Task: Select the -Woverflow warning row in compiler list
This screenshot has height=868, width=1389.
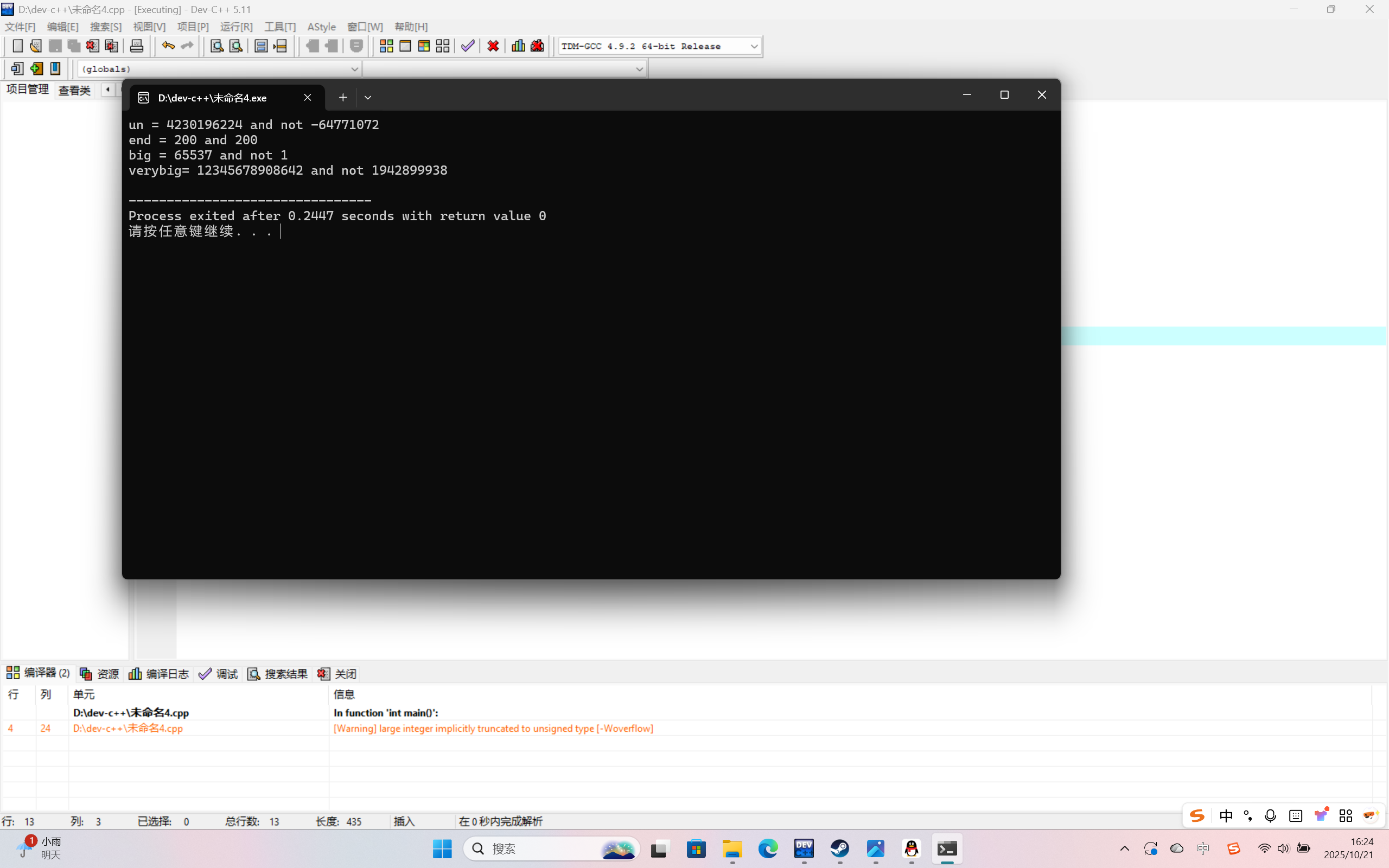Action: pos(493,729)
